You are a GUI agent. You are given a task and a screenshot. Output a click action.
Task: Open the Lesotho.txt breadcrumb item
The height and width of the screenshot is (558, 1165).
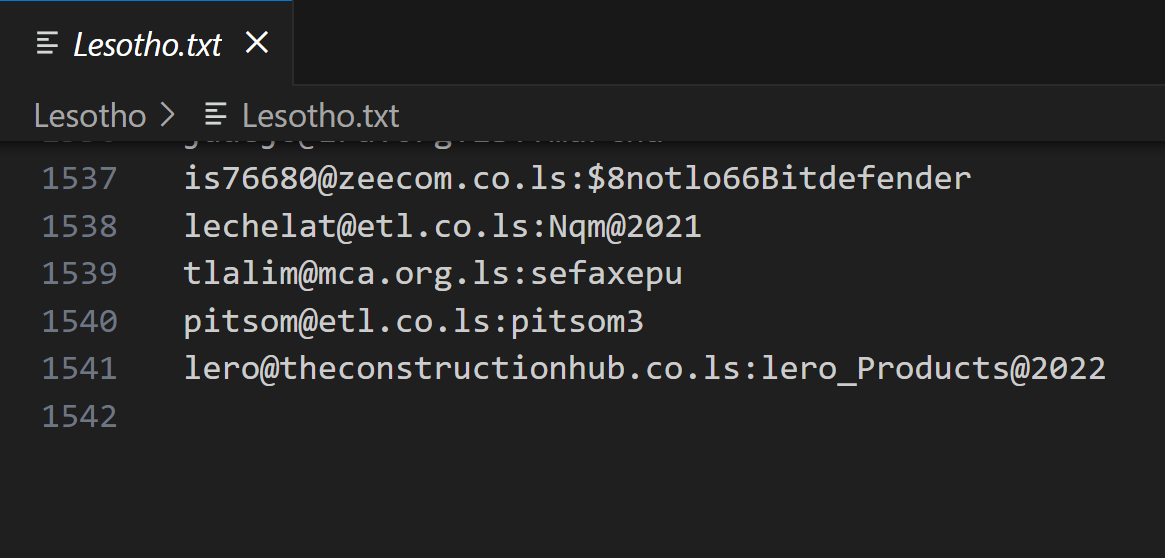pos(320,115)
